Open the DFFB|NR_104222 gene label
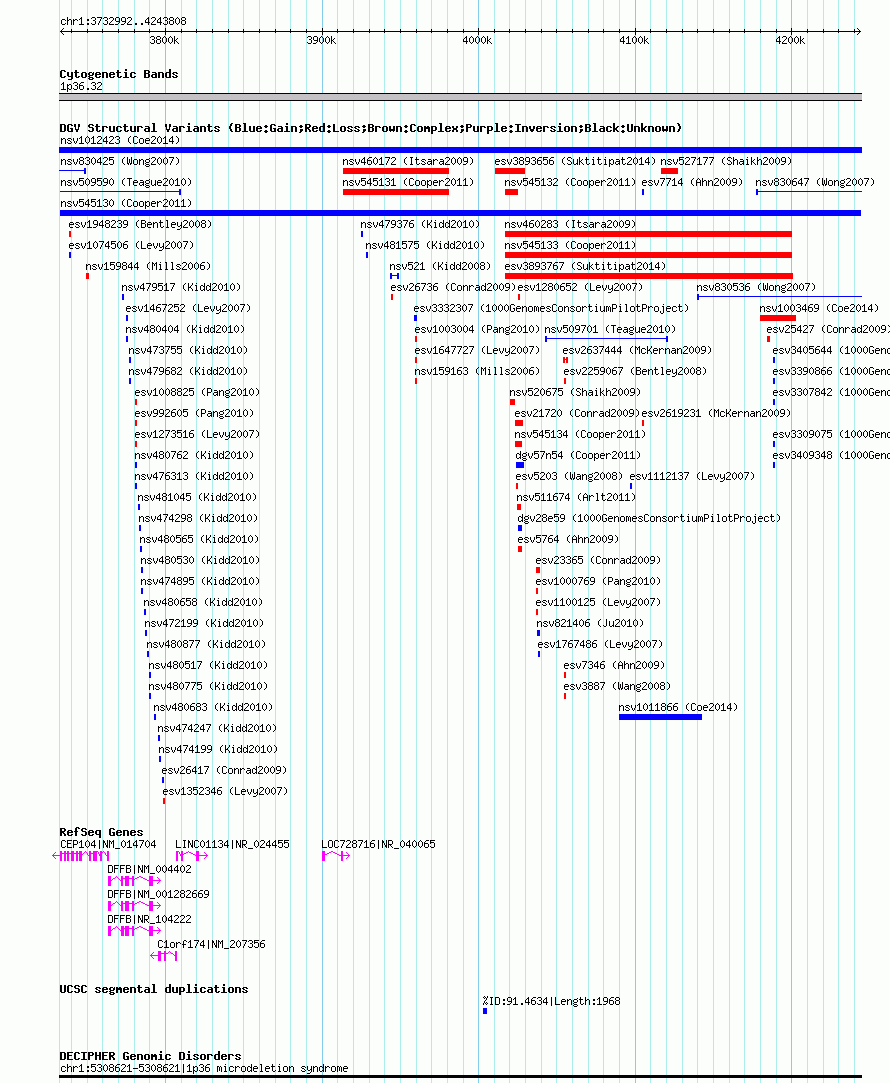 pos(149,919)
